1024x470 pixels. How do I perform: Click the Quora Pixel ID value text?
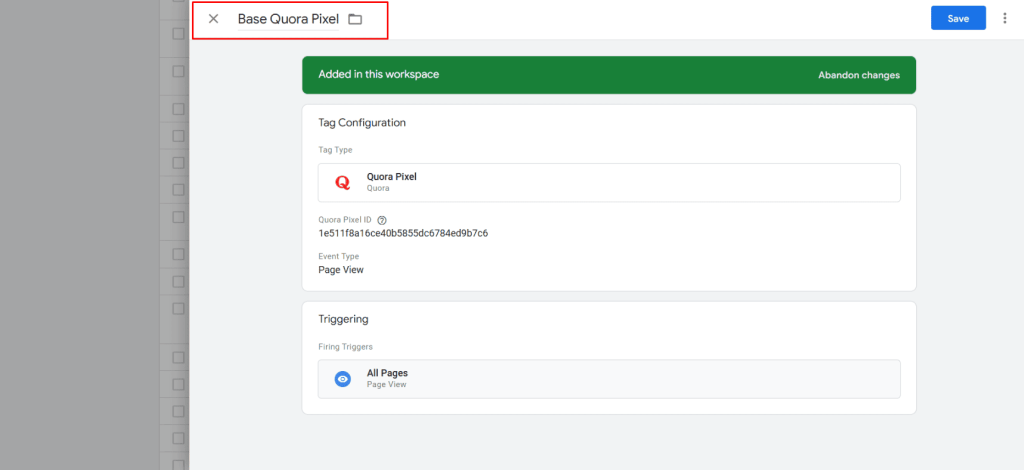tap(403, 233)
